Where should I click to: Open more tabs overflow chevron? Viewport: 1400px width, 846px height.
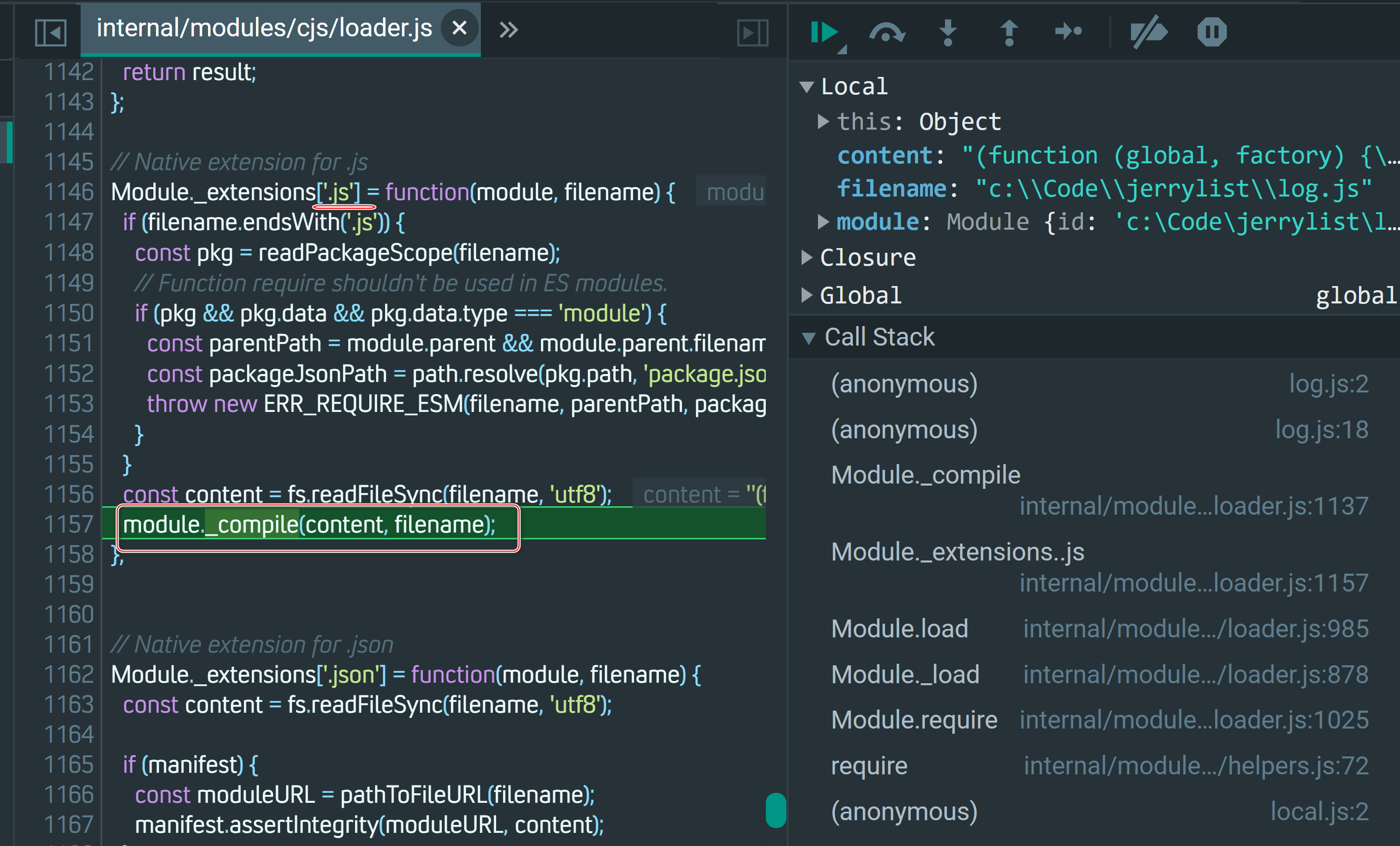pos(508,29)
